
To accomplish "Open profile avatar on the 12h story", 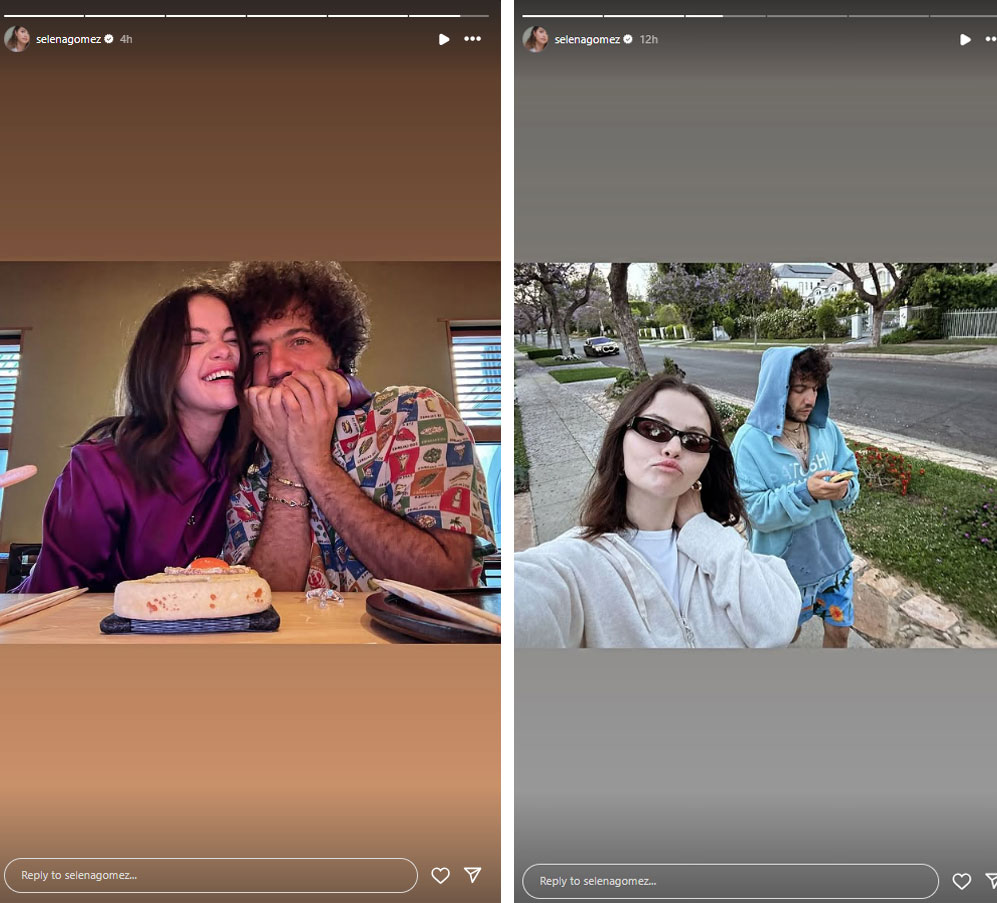I will (536, 39).
